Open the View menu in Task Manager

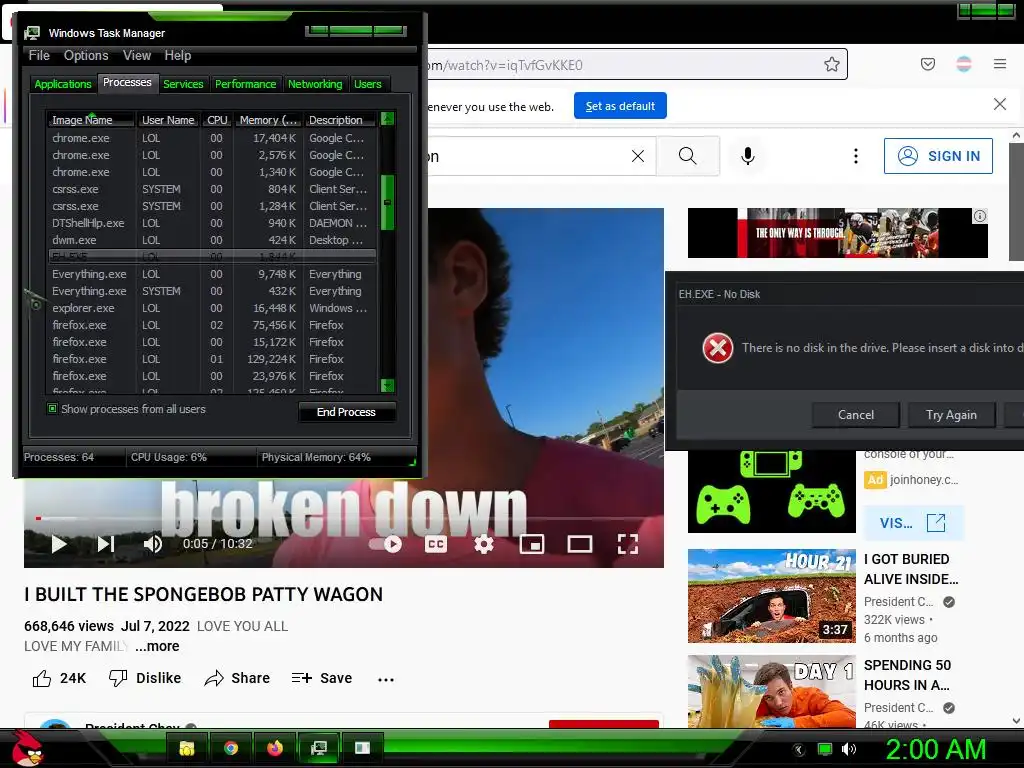[137, 56]
